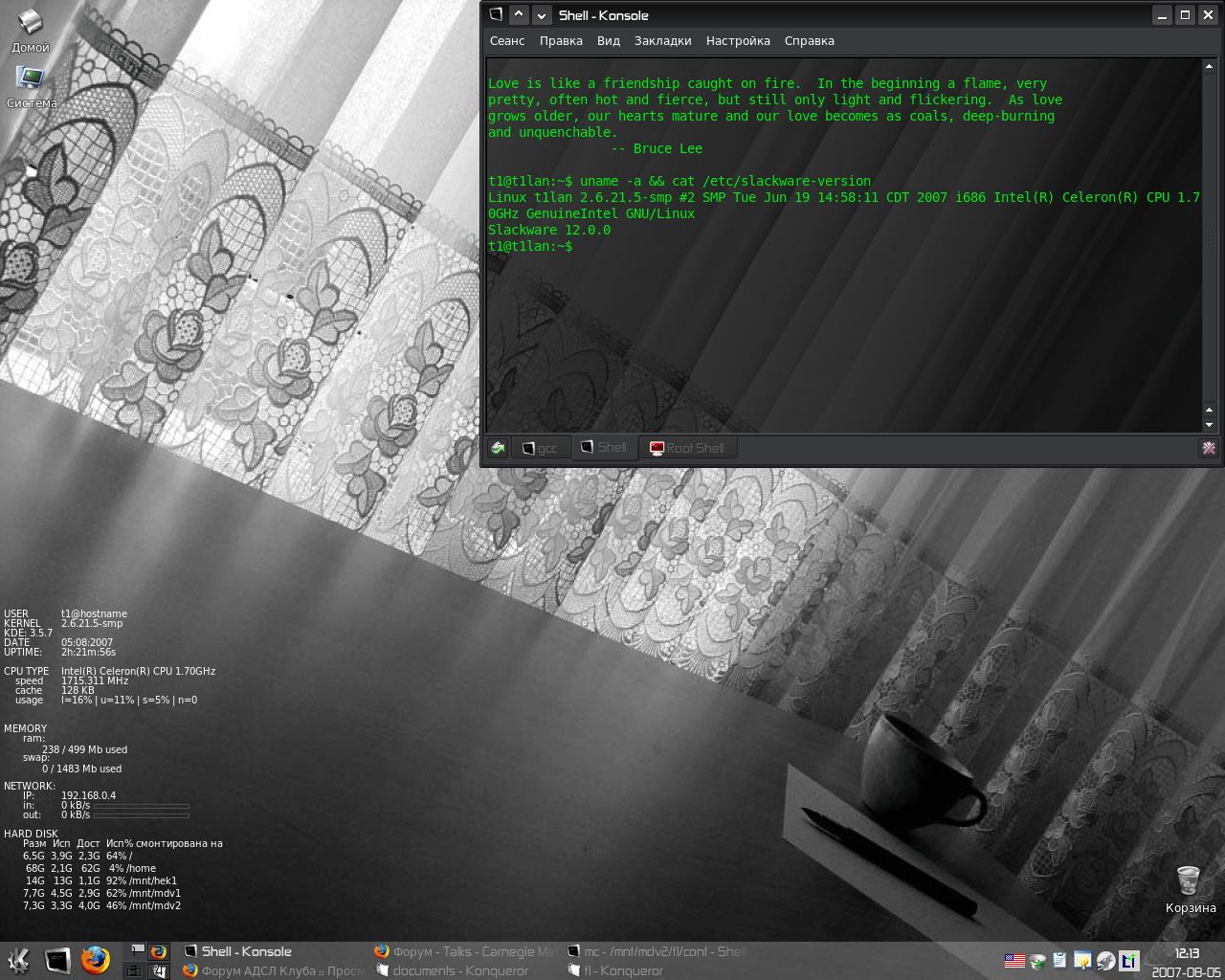Click the titlebar up-arrow button

(x=518, y=14)
